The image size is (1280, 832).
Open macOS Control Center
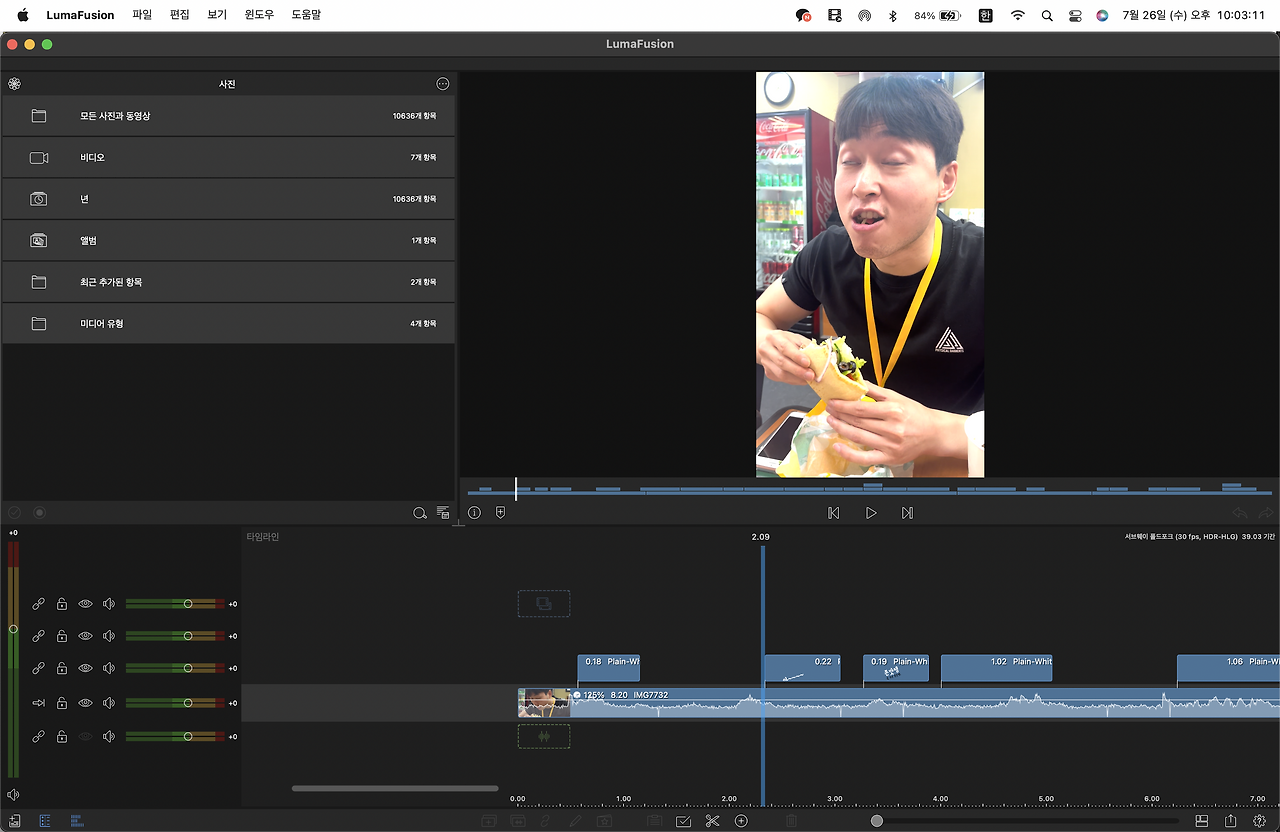click(1075, 15)
